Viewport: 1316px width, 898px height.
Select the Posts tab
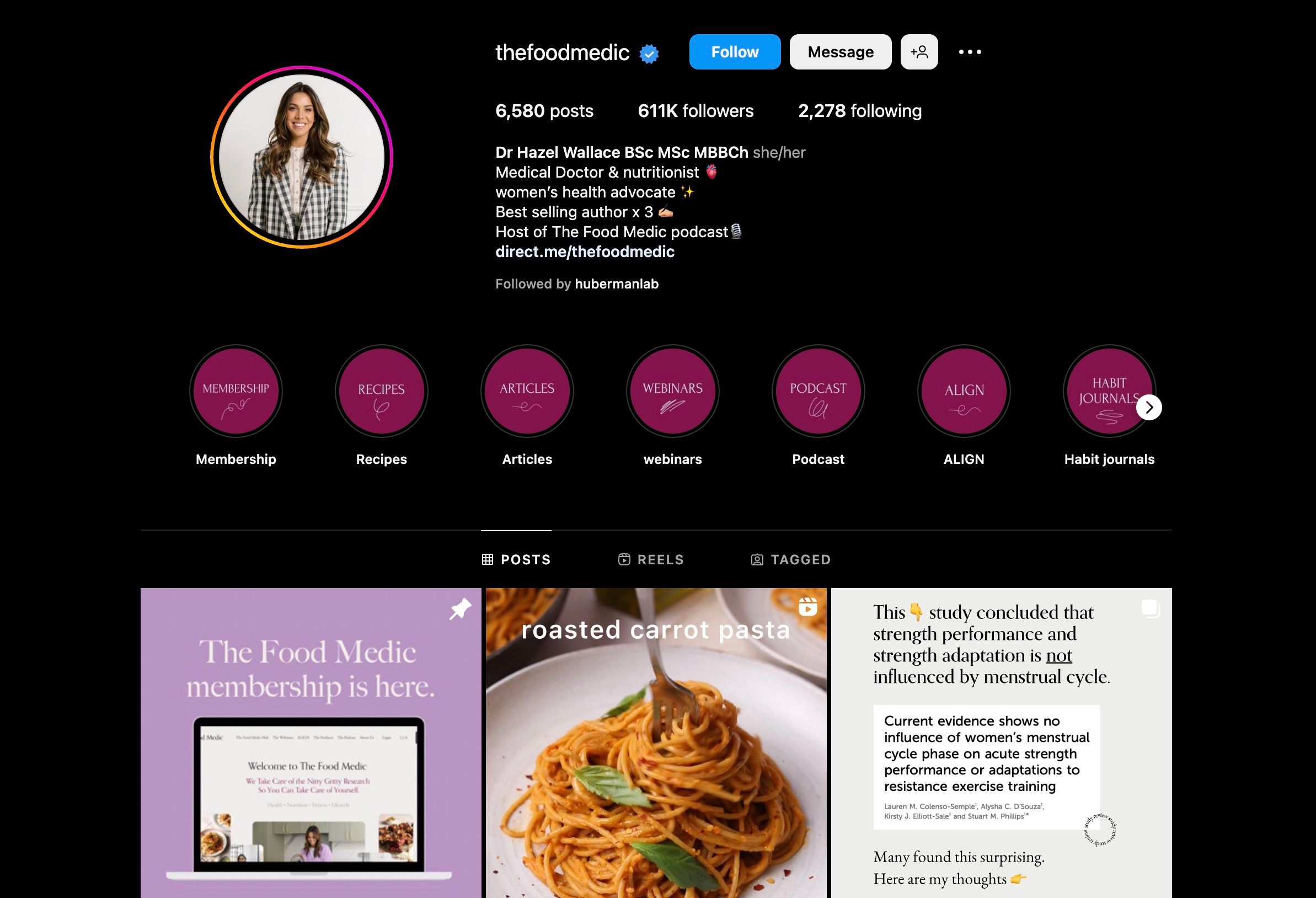click(x=516, y=559)
